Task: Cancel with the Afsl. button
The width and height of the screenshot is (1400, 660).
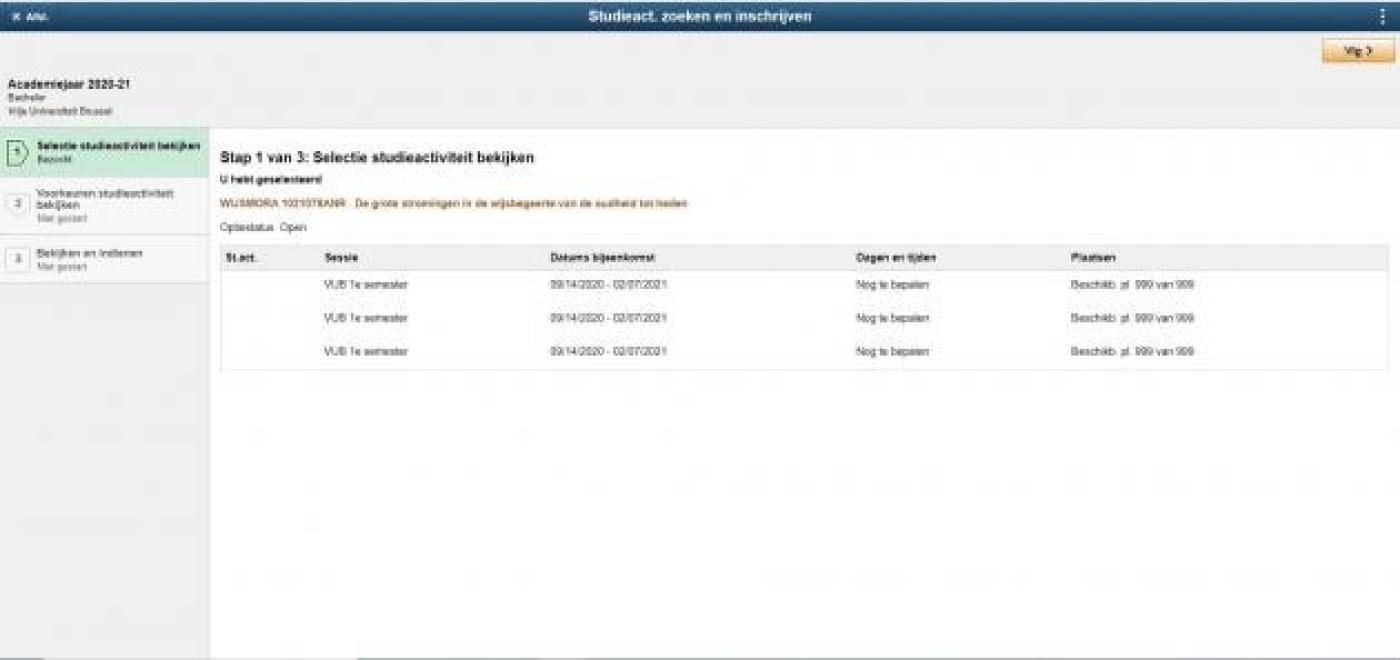Action: pos(29,17)
